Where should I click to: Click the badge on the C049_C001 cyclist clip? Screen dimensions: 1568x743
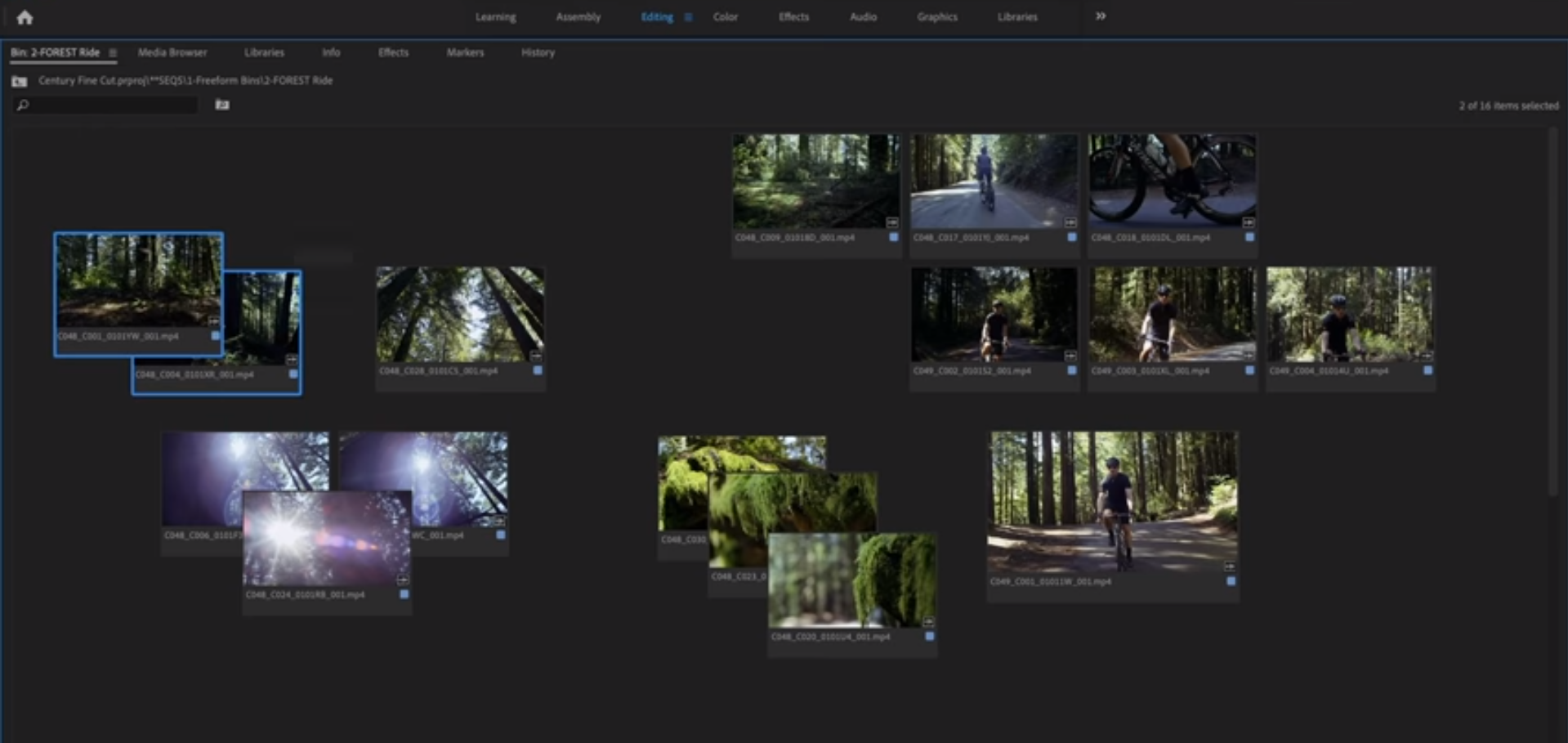(1230, 566)
